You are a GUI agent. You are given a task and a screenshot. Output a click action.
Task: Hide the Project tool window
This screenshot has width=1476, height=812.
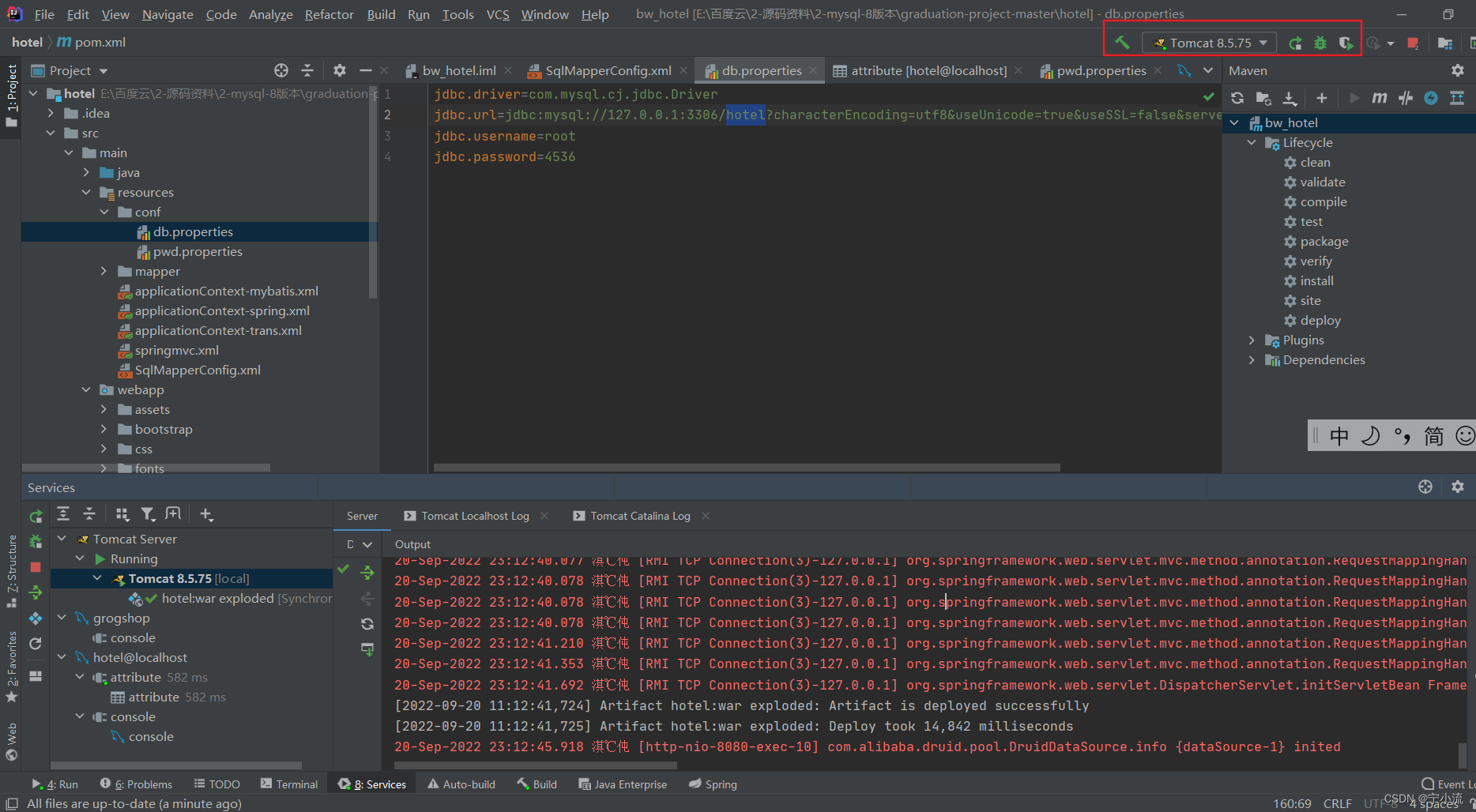coord(365,70)
